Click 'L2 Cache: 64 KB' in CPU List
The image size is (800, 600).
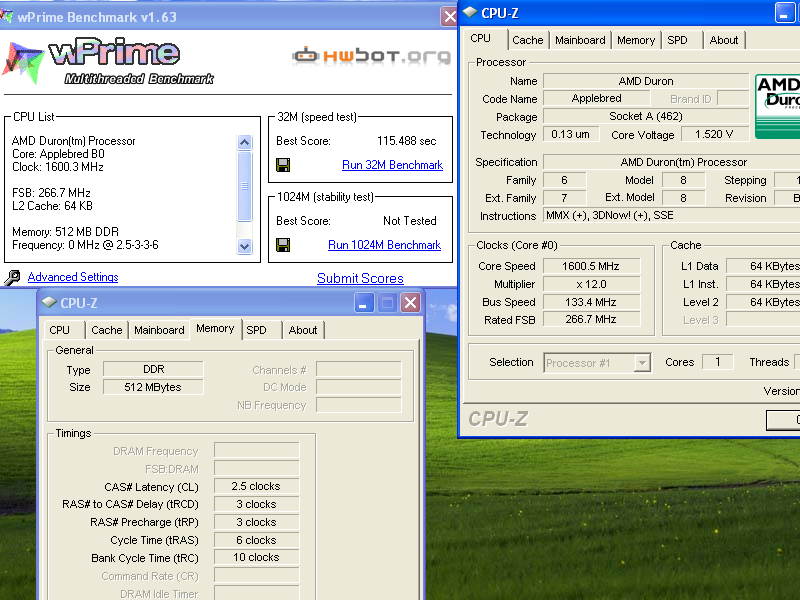click(53, 206)
